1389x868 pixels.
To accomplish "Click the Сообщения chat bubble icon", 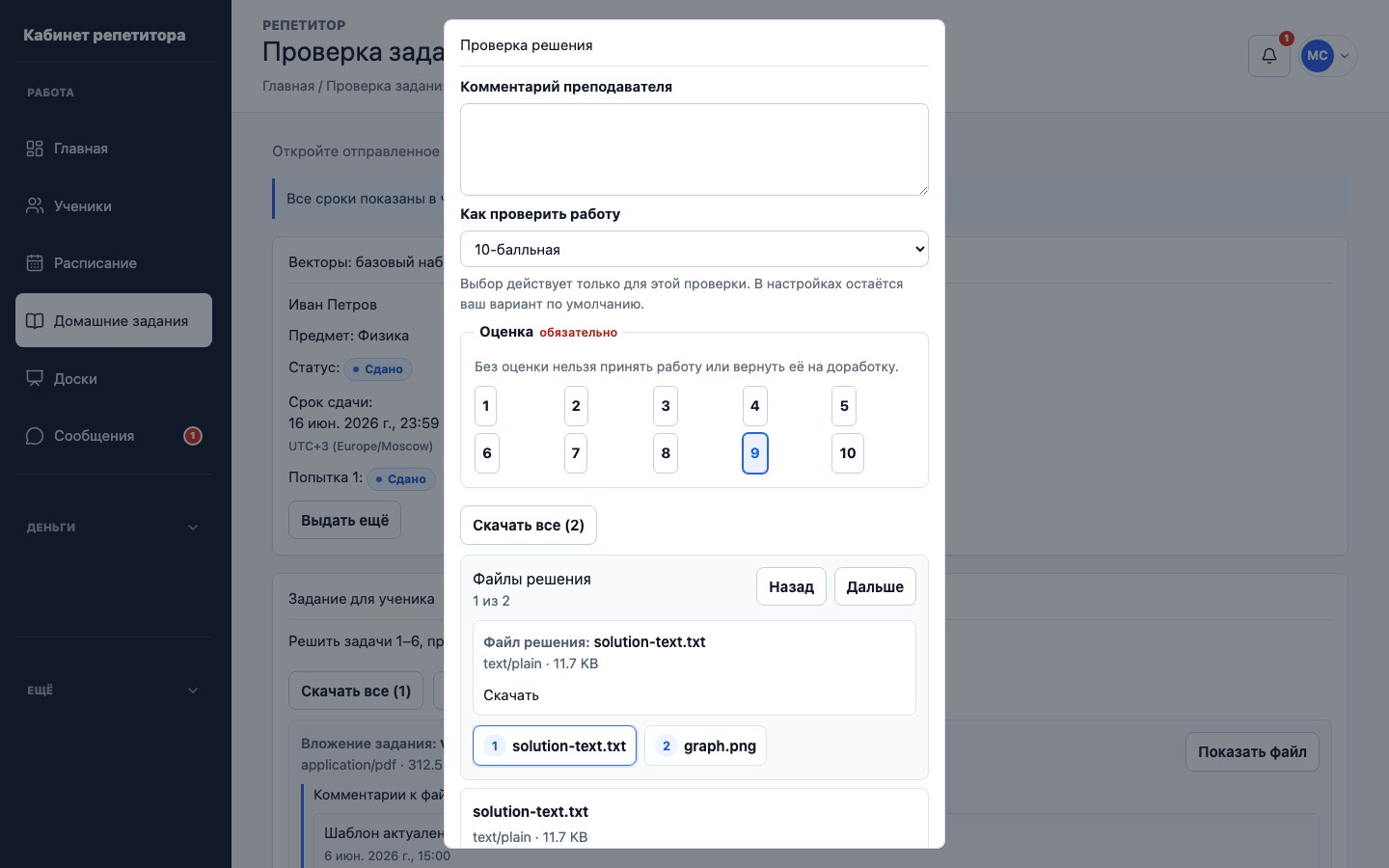I will point(35,436).
